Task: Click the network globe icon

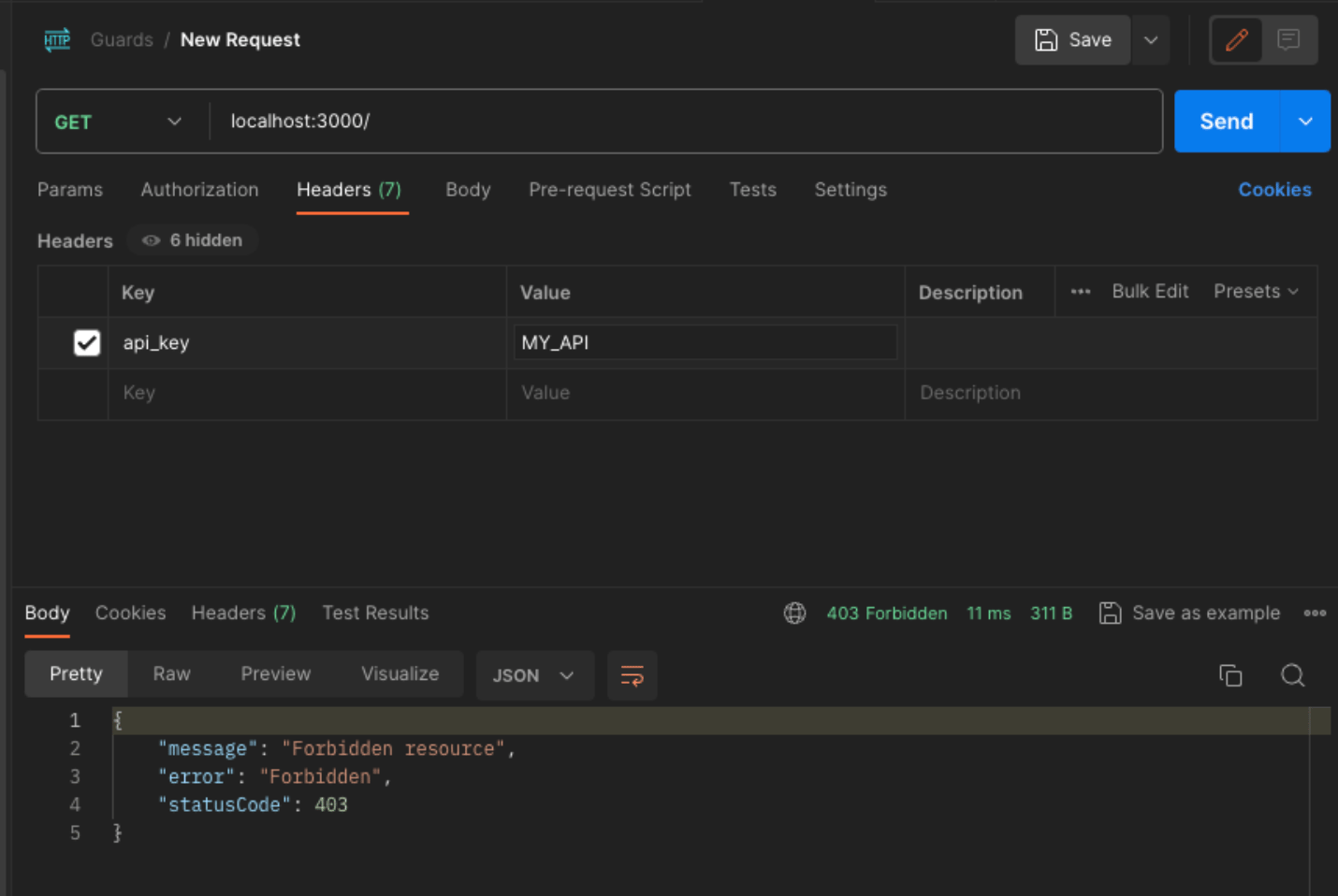Action: [794, 614]
